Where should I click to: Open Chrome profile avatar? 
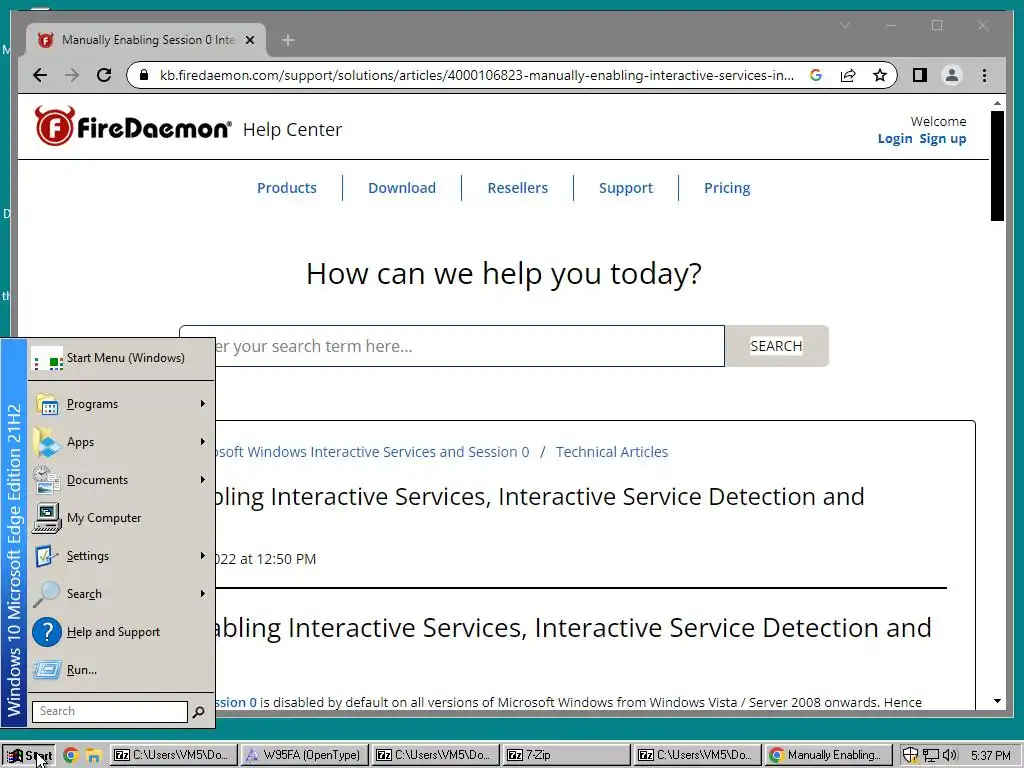pos(952,75)
